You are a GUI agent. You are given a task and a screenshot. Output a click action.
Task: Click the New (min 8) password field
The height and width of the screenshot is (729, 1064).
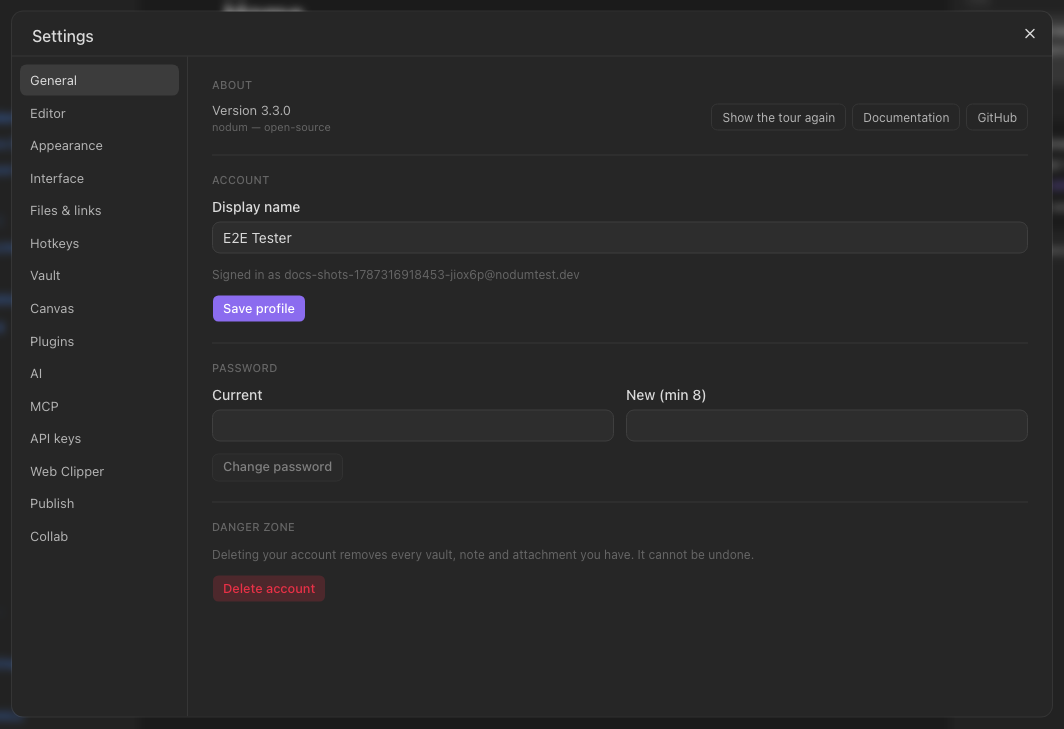(x=826, y=426)
